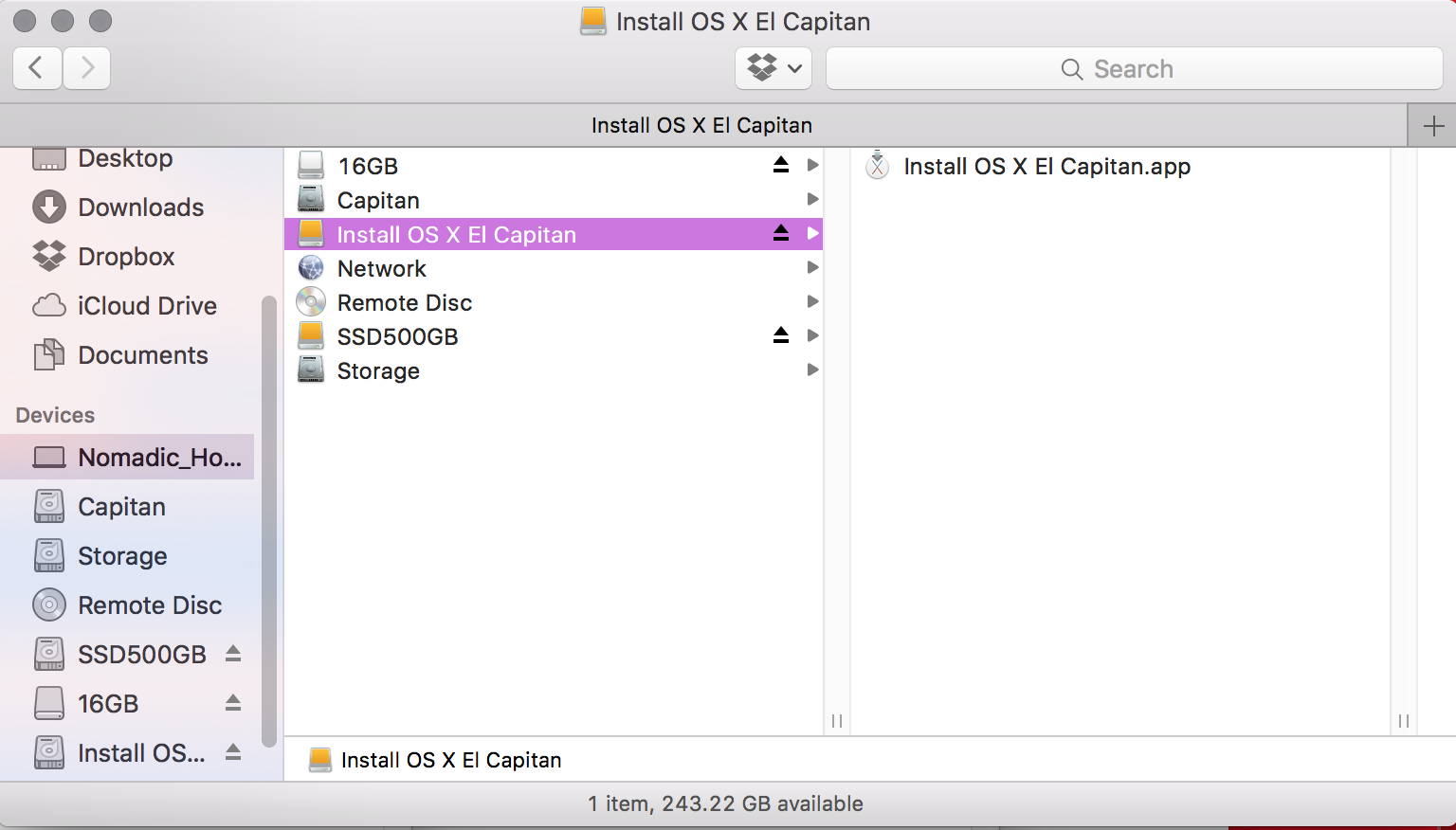Screen dimensions: 1456x830
Task: Click the El Capitan installer app icon
Action: [x=878, y=166]
